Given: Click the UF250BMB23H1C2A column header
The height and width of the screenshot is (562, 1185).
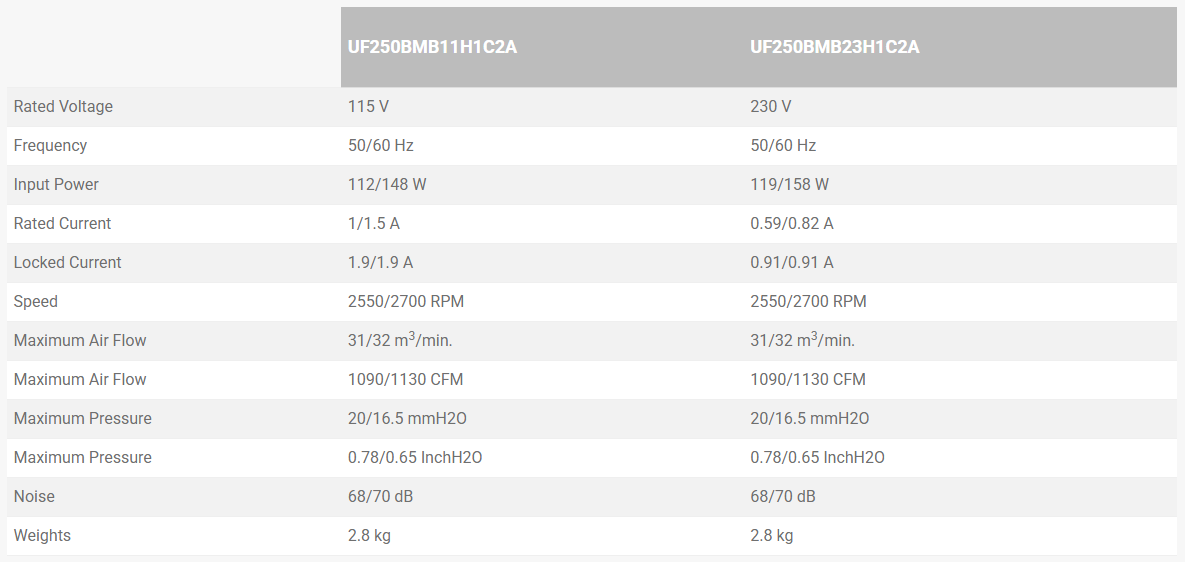Looking at the screenshot, I should coord(835,47).
